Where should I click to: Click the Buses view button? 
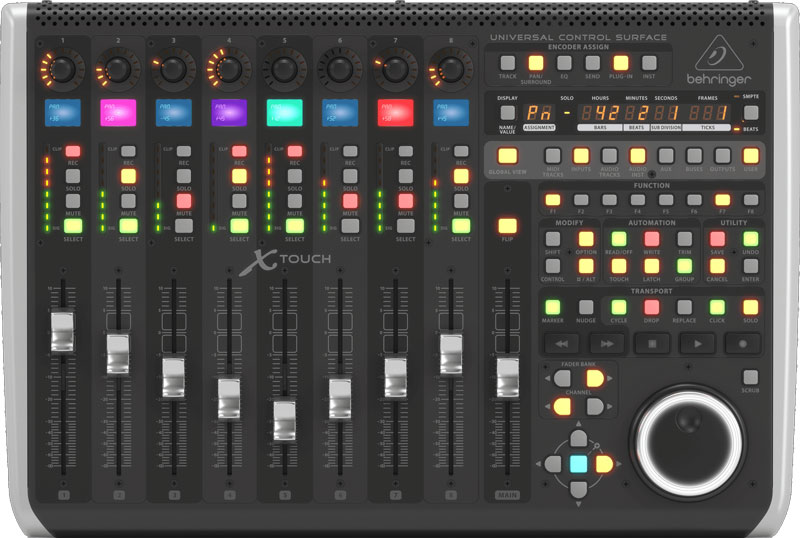point(694,156)
